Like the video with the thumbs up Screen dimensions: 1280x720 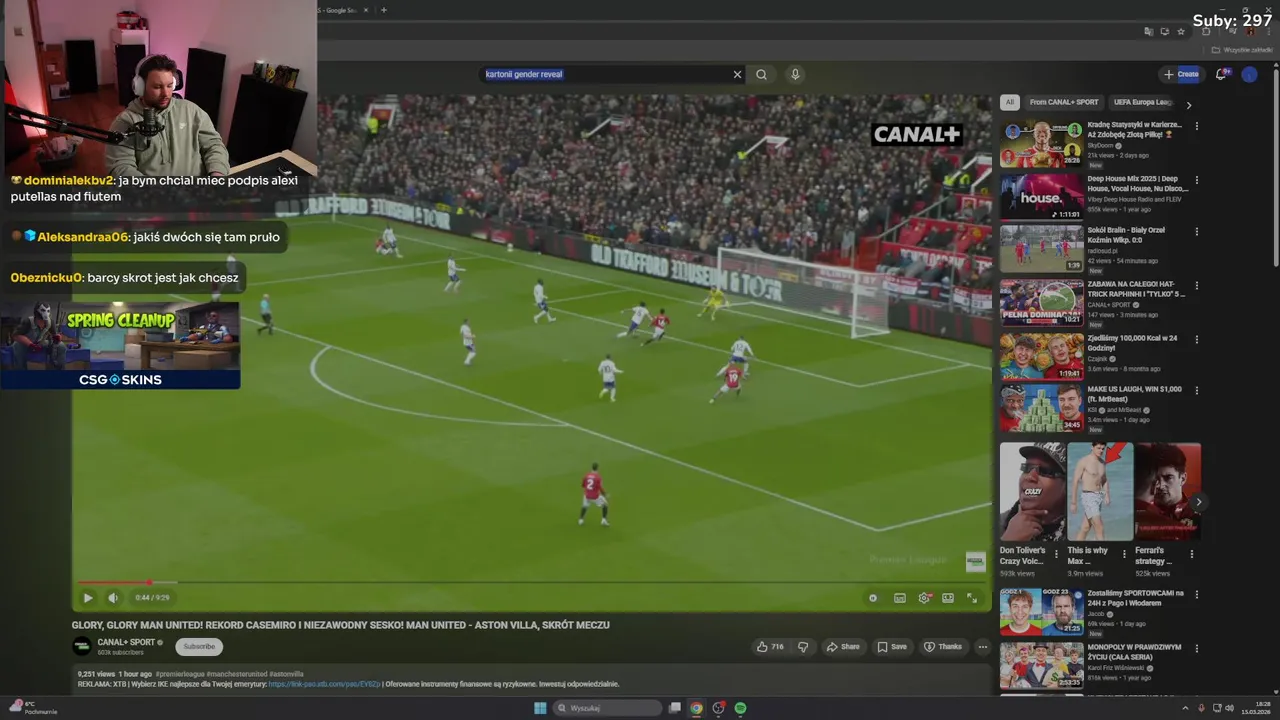770,647
